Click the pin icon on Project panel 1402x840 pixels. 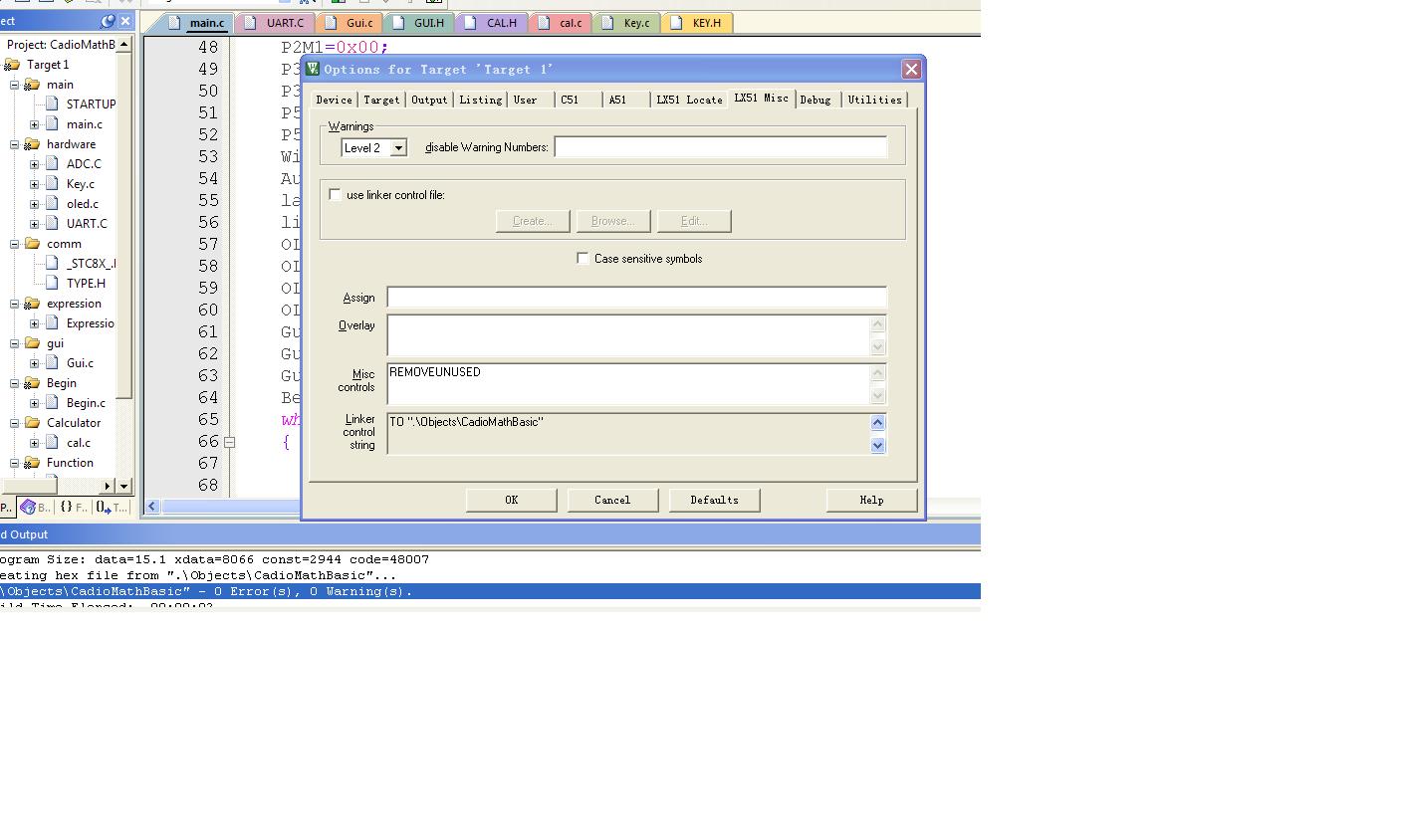[x=108, y=21]
